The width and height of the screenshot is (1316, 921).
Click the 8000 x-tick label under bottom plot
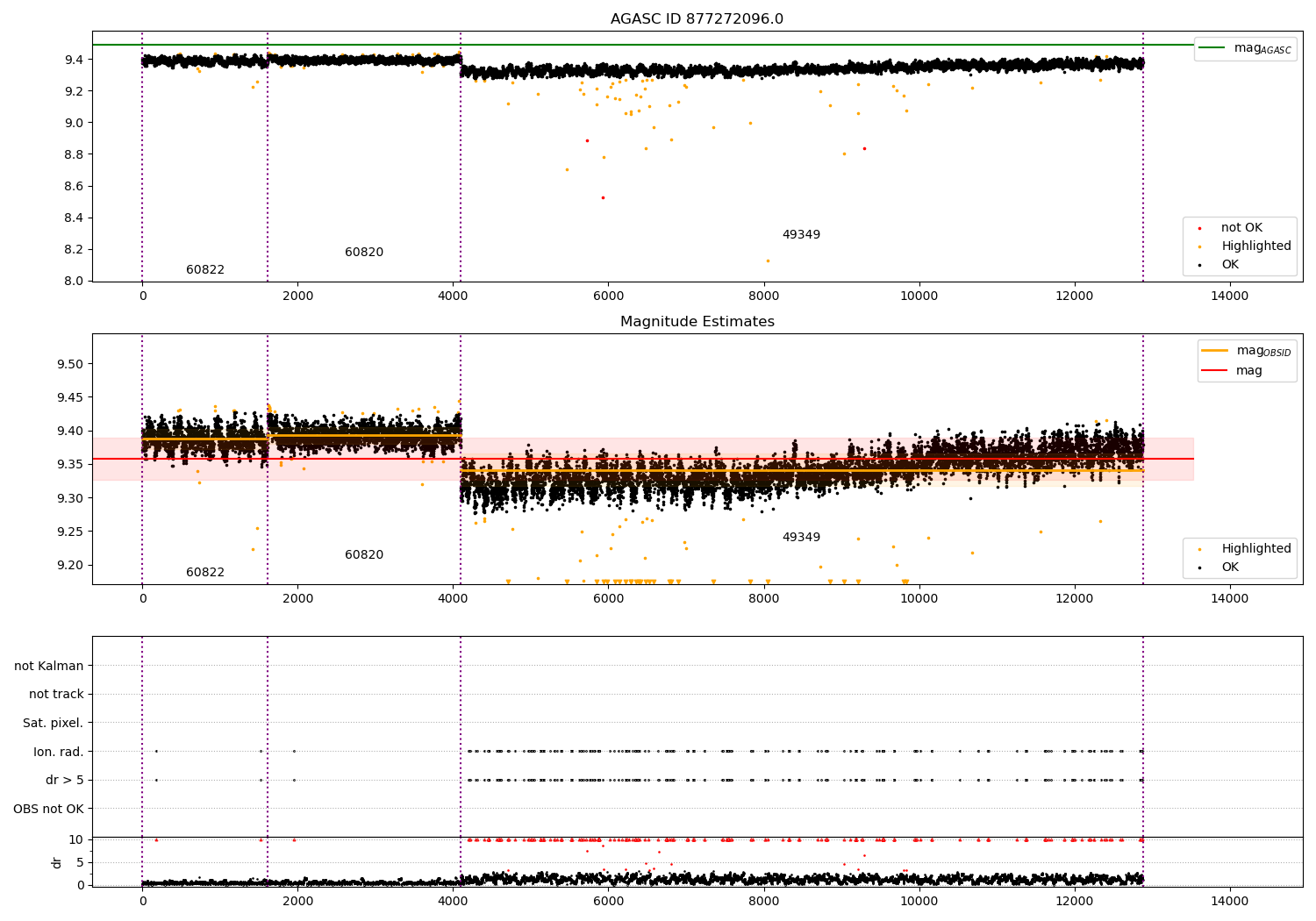point(763,901)
